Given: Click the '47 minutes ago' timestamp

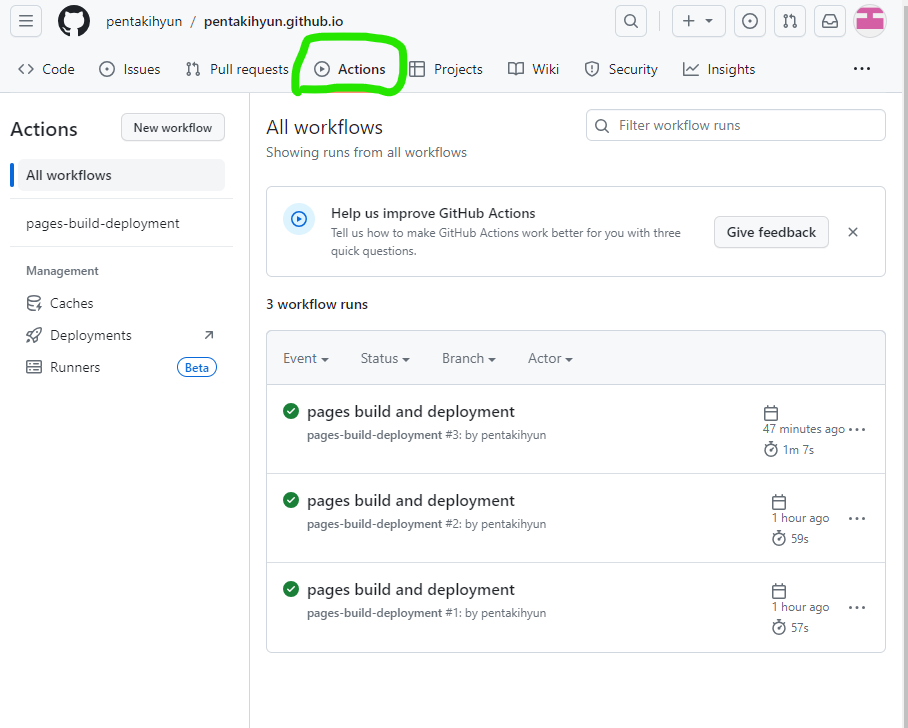Looking at the screenshot, I should click(804, 429).
